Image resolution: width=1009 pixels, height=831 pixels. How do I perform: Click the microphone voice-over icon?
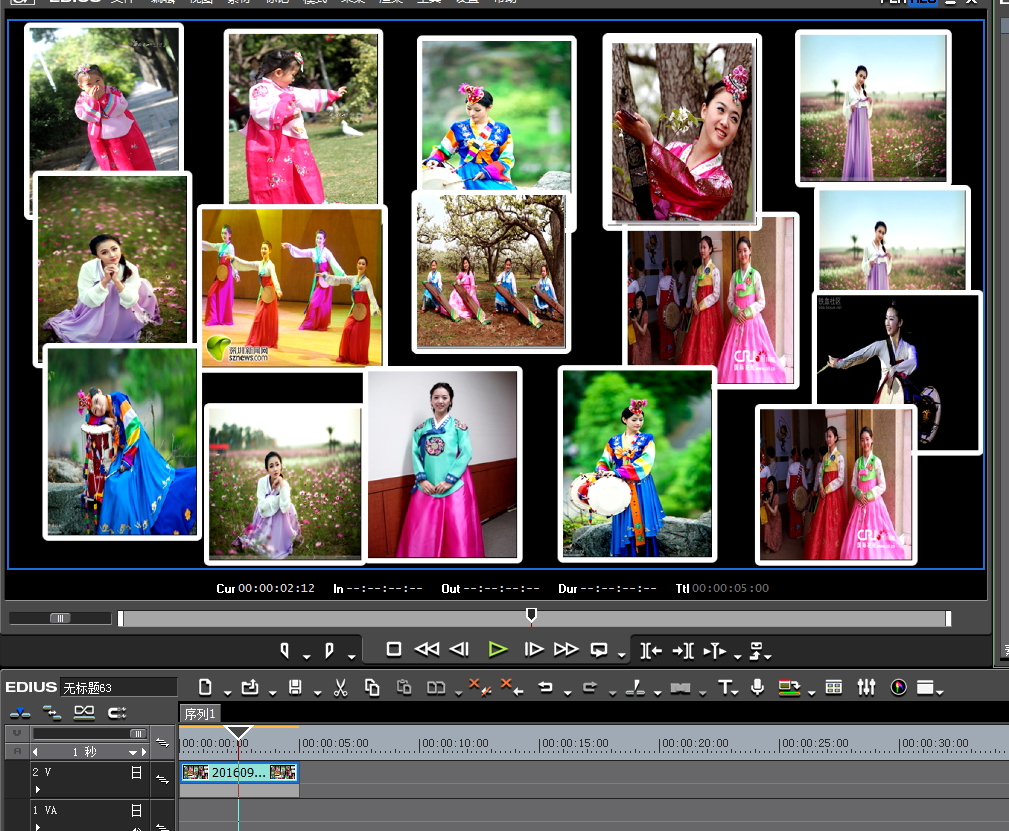coord(758,687)
